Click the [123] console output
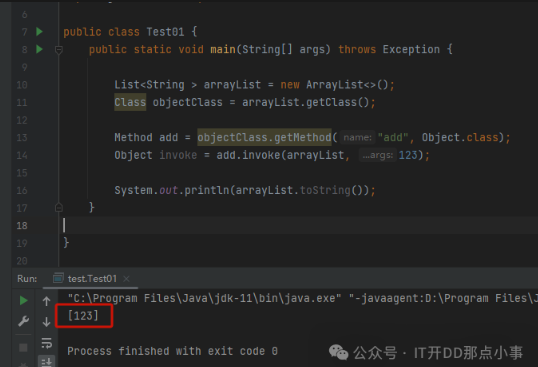This screenshot has width=538, height=367. 83,316
